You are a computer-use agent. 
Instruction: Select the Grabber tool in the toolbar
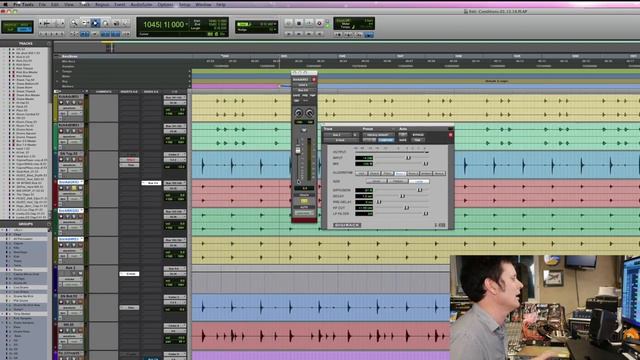point(105,24)
